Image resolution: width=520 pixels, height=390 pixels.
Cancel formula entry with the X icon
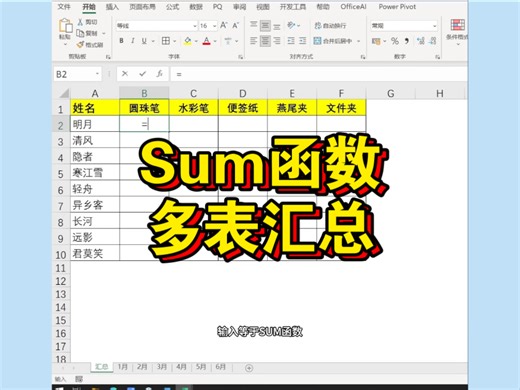(x=125, y=74)
